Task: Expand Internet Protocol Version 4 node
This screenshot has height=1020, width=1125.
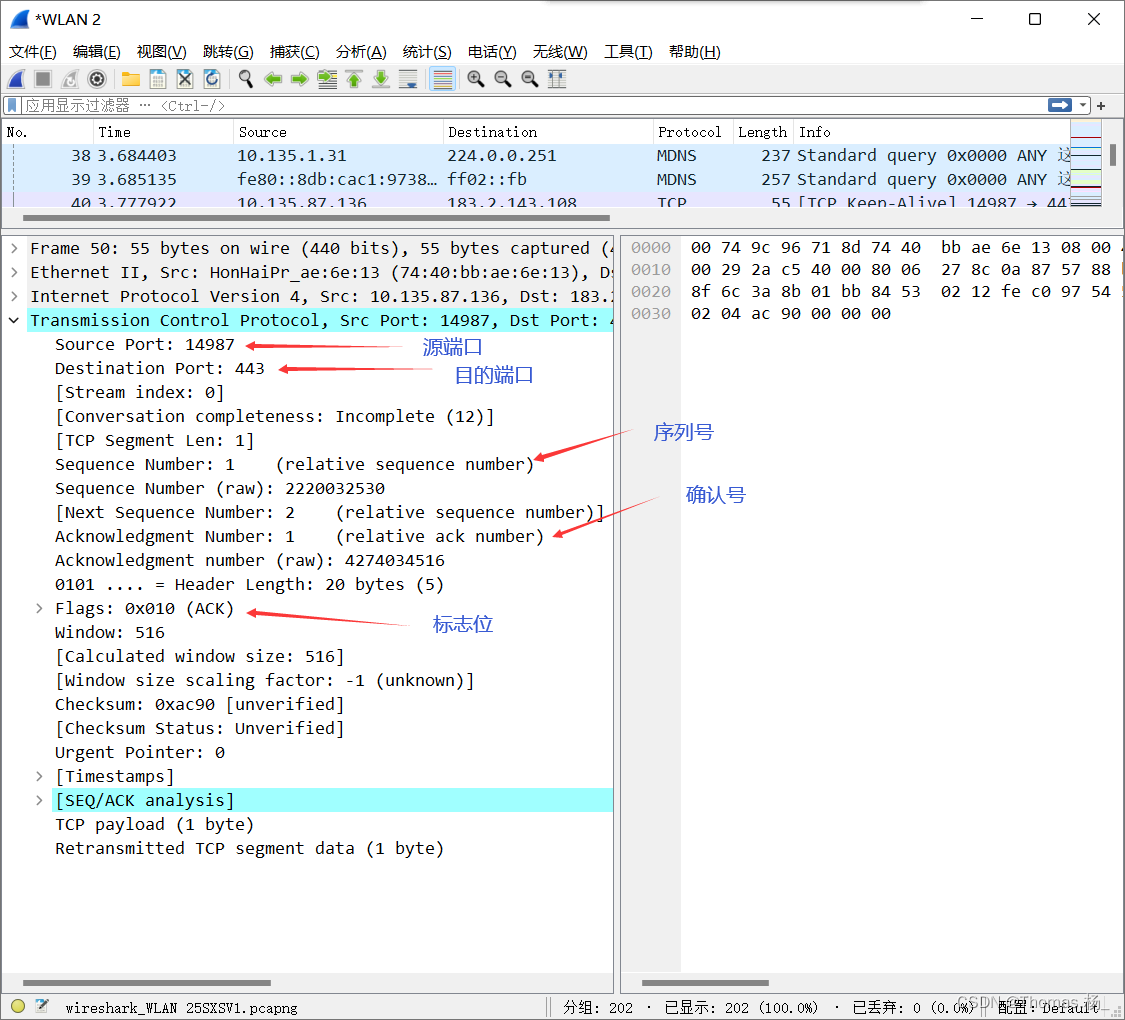Action: (x=14, y=296)
